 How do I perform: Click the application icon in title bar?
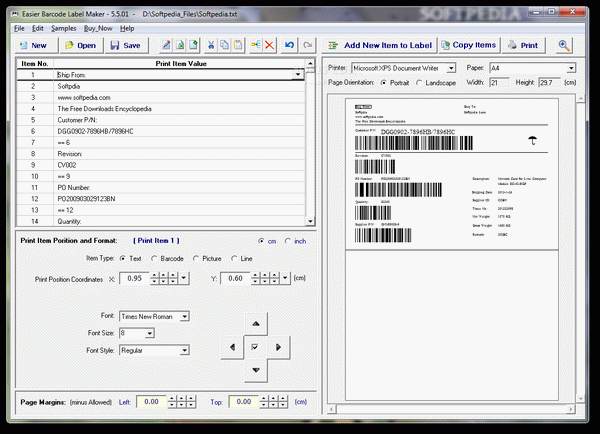coord(15,14)
